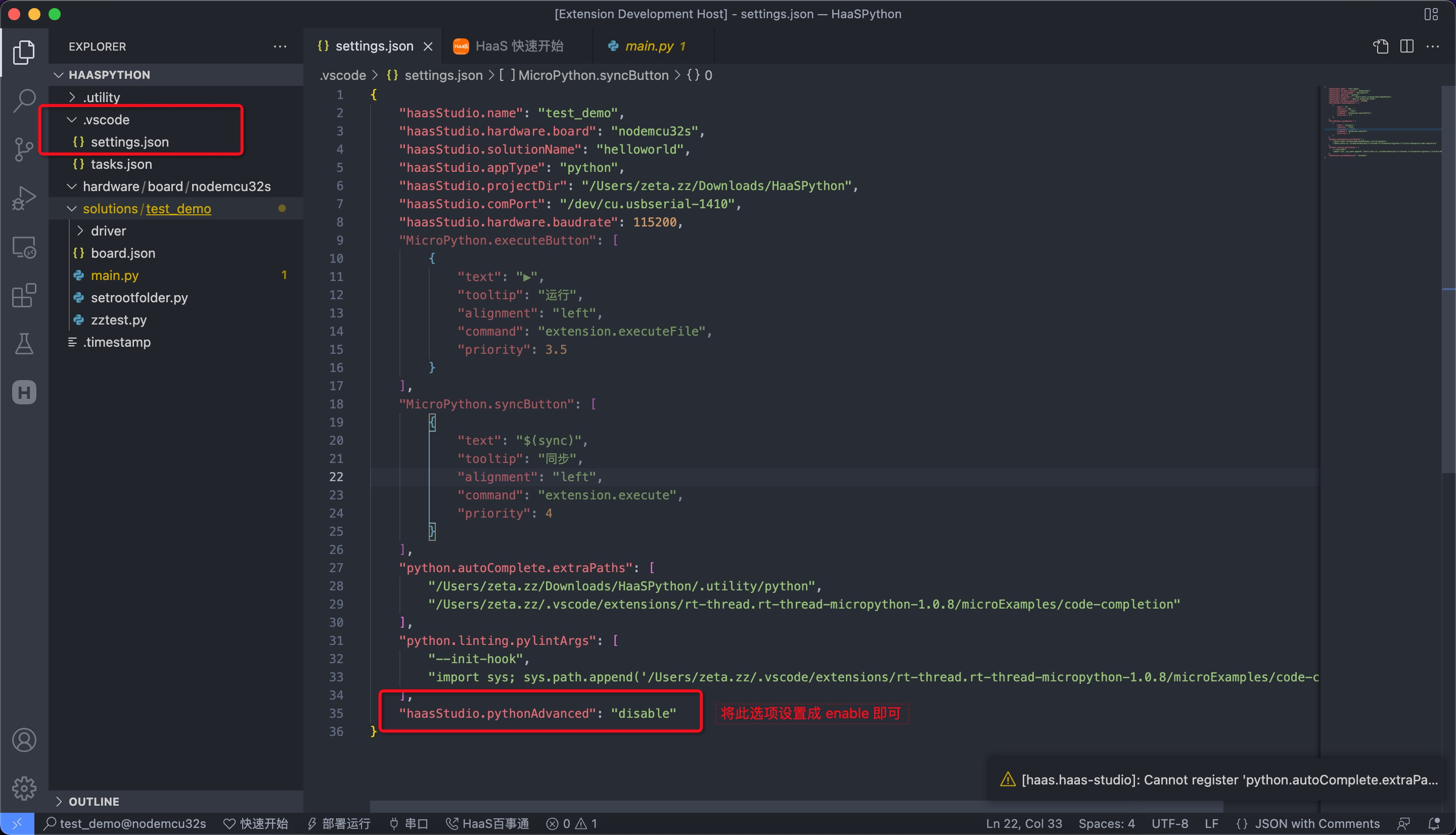The width and height of the screenshot is (1456, 835).
Task: Expand OUTLINE section
Action: pos(175,801)
